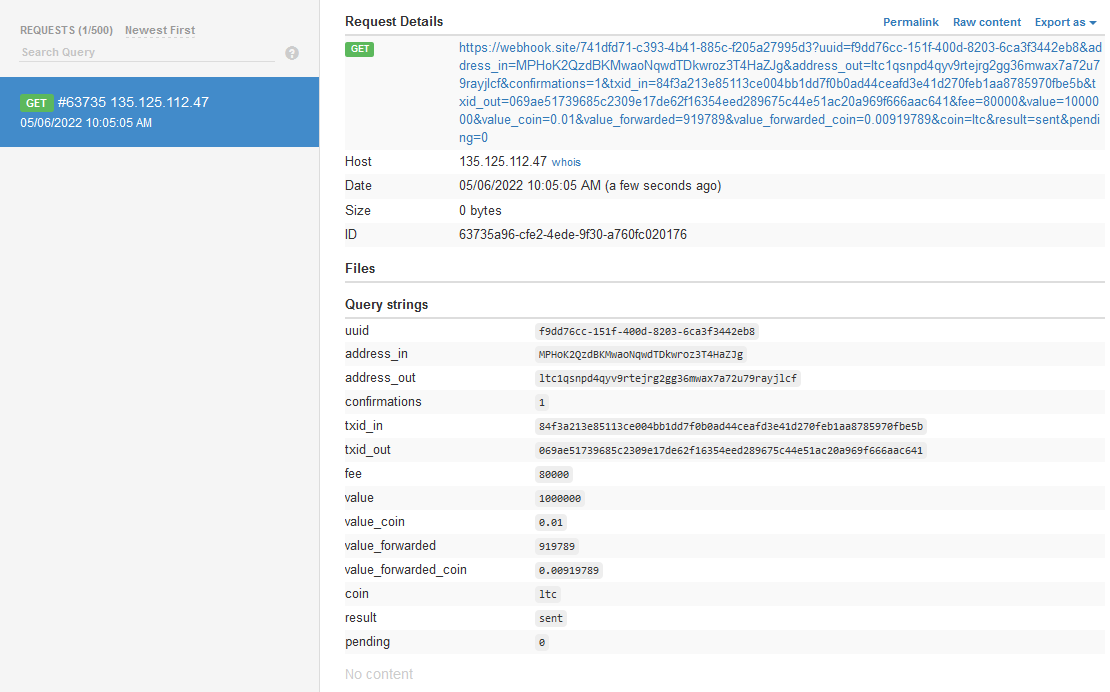Click the uuid value f9dd76cc-151f-400d-8203-6ca3f3442eb8
Image resolution: width=1110 pixels, height=692 pixels.
(647, 331)
